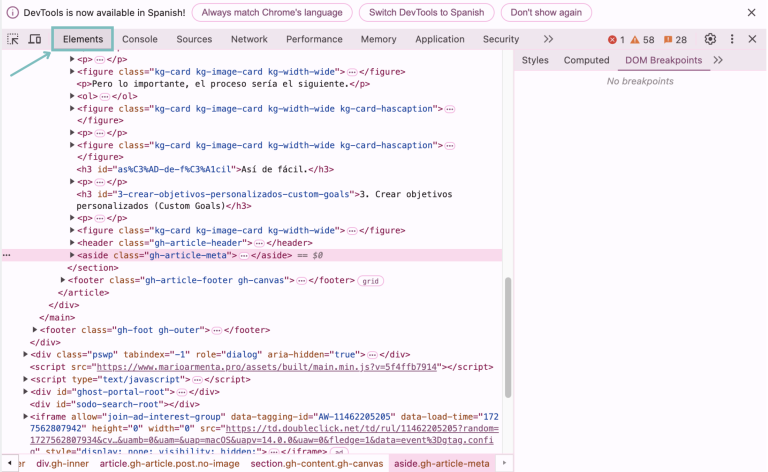Select the h3 '3. Crear objetivos personalizados' node
The height and width of the screenshot is (472, 768).
[x=264, y=200]
